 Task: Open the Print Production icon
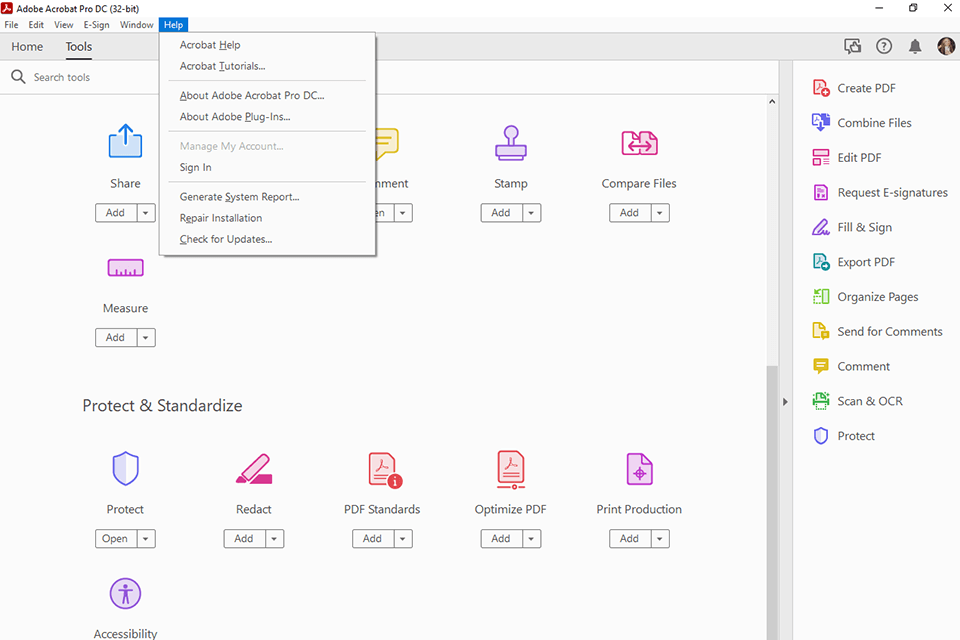point(639,469)
